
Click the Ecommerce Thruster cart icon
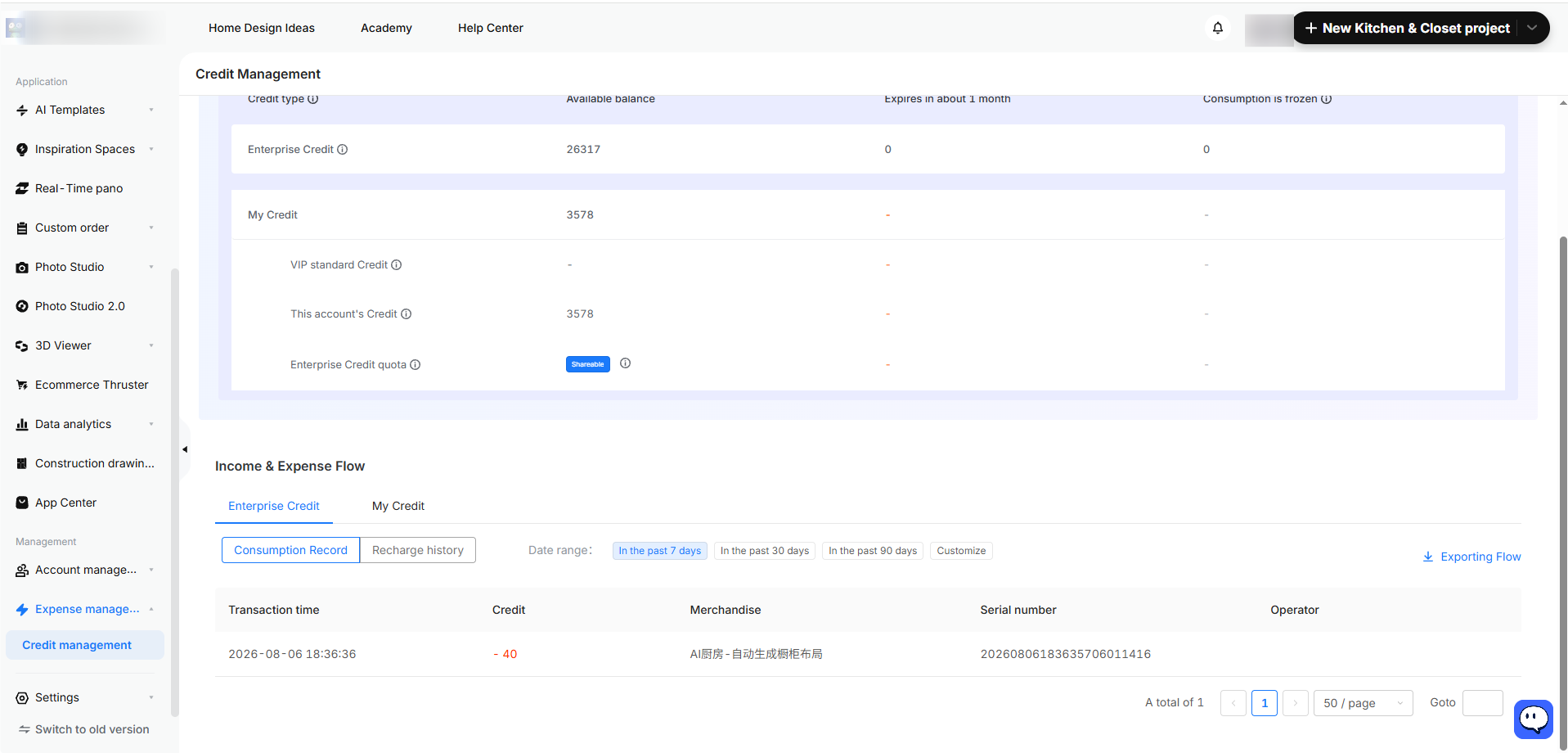point(22,386)
